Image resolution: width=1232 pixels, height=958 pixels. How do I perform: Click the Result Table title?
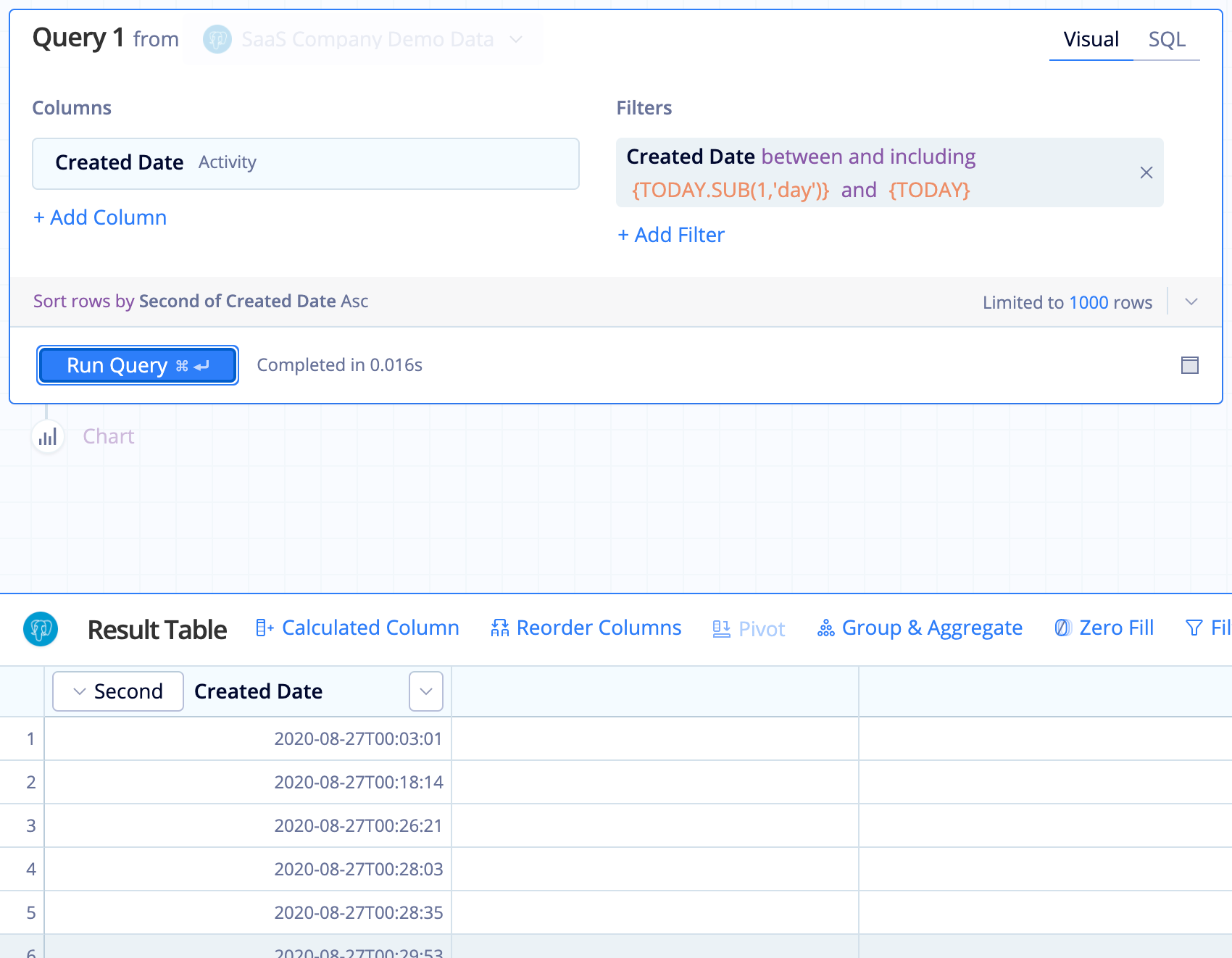157,630
